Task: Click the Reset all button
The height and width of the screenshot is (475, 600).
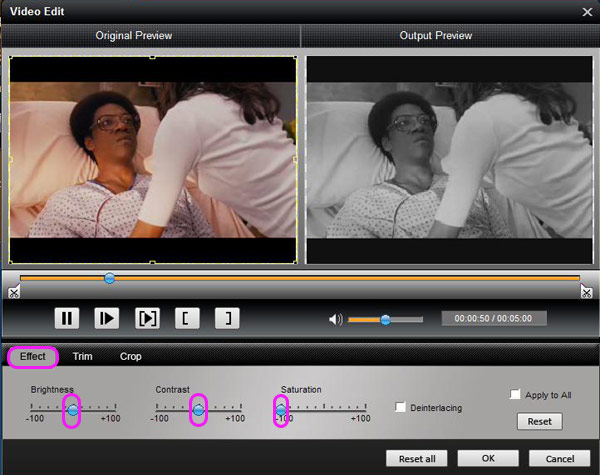Action: click(x=417, y=458)
